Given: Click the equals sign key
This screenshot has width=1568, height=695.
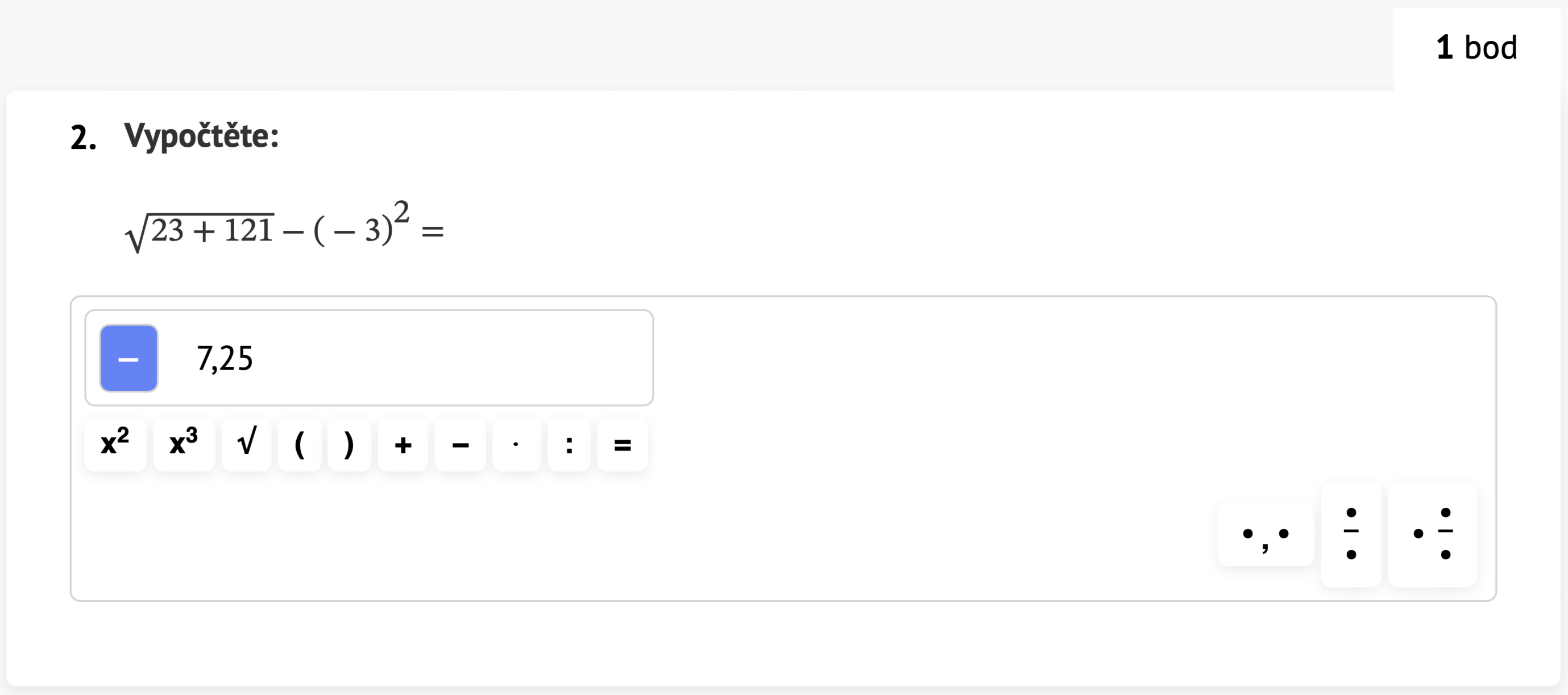Looking at the screenshot, I should [622, 444].
